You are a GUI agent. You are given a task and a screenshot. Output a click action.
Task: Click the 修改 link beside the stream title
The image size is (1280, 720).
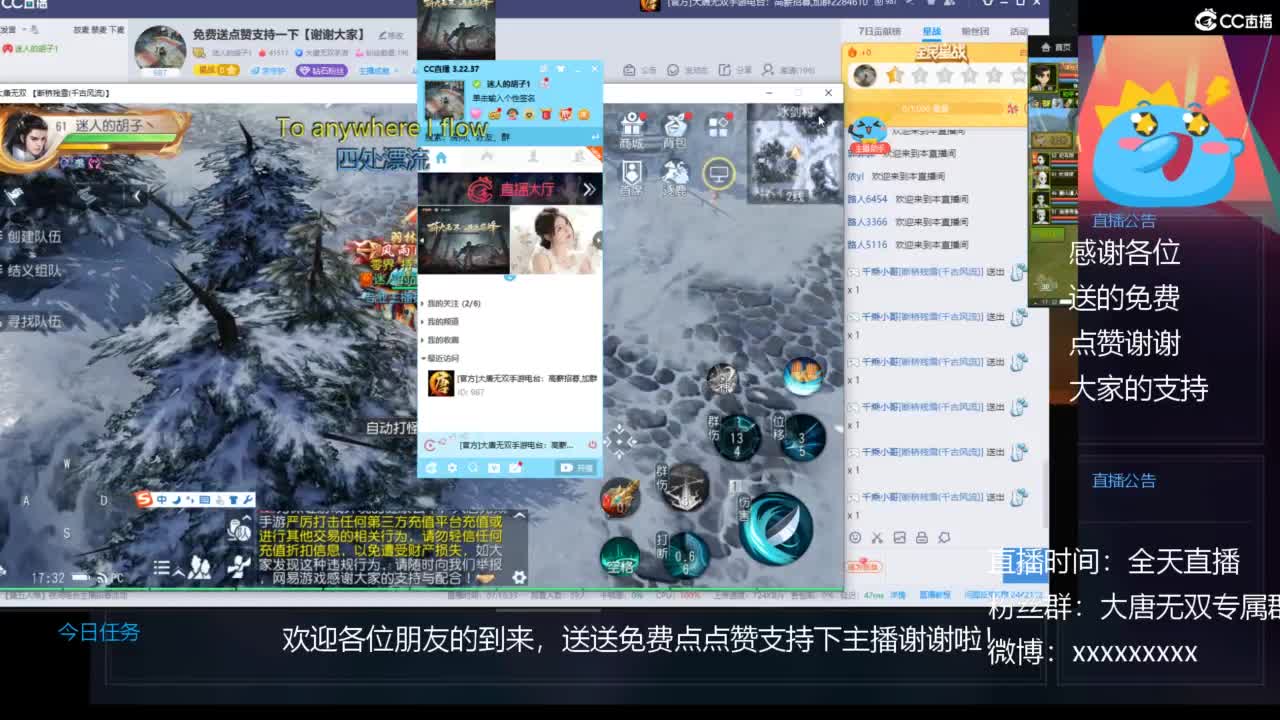(x=391, y=35)
